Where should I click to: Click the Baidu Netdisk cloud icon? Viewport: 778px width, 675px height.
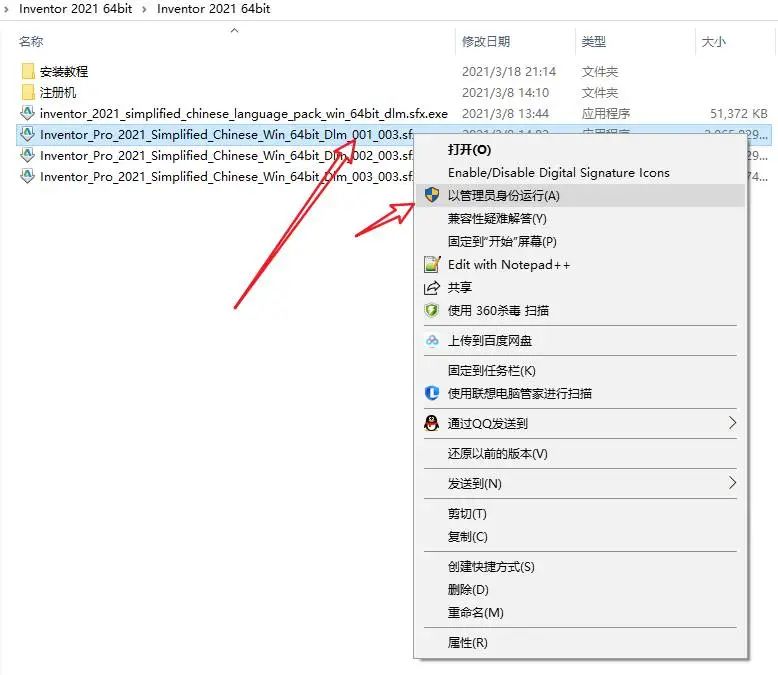pos(432,340)
